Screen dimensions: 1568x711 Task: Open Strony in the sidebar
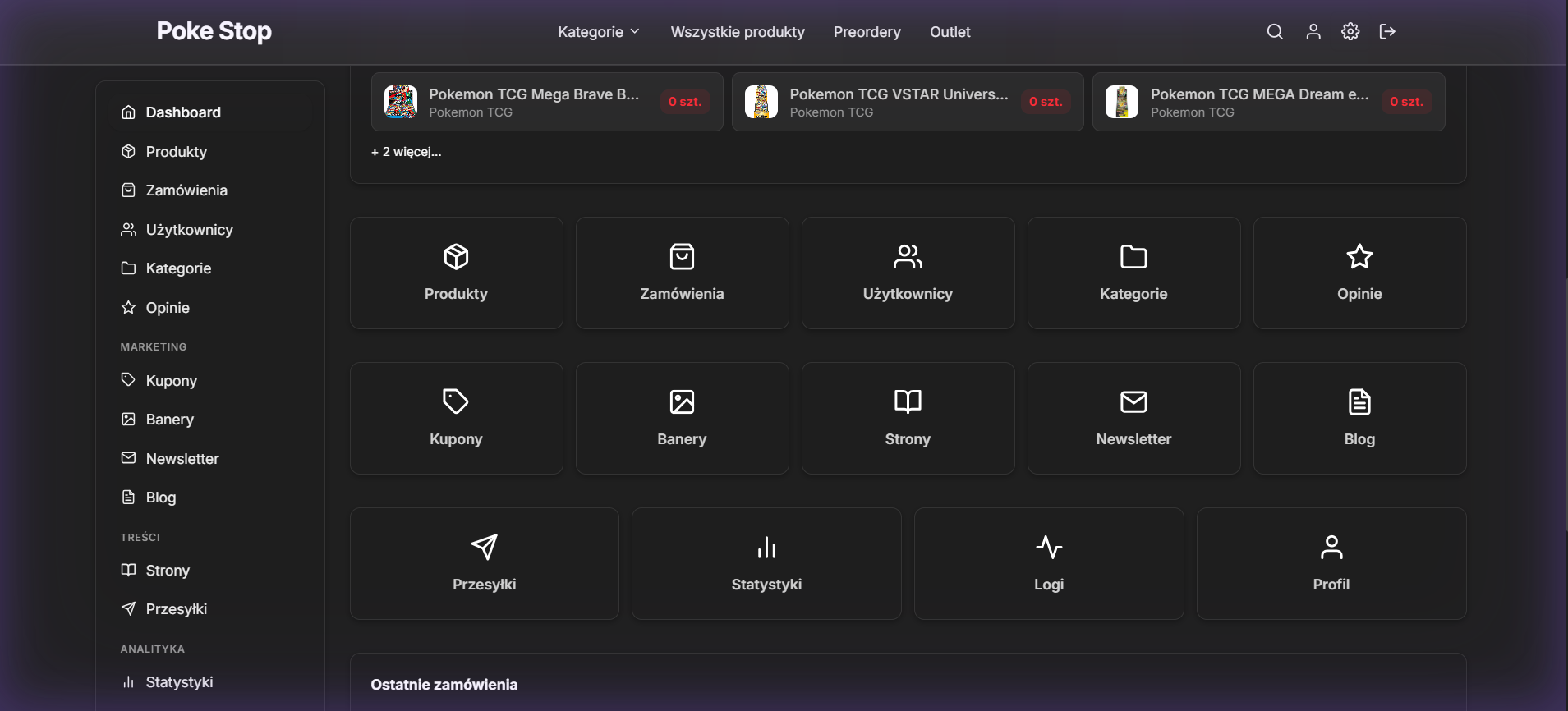(x=210, y=571)
